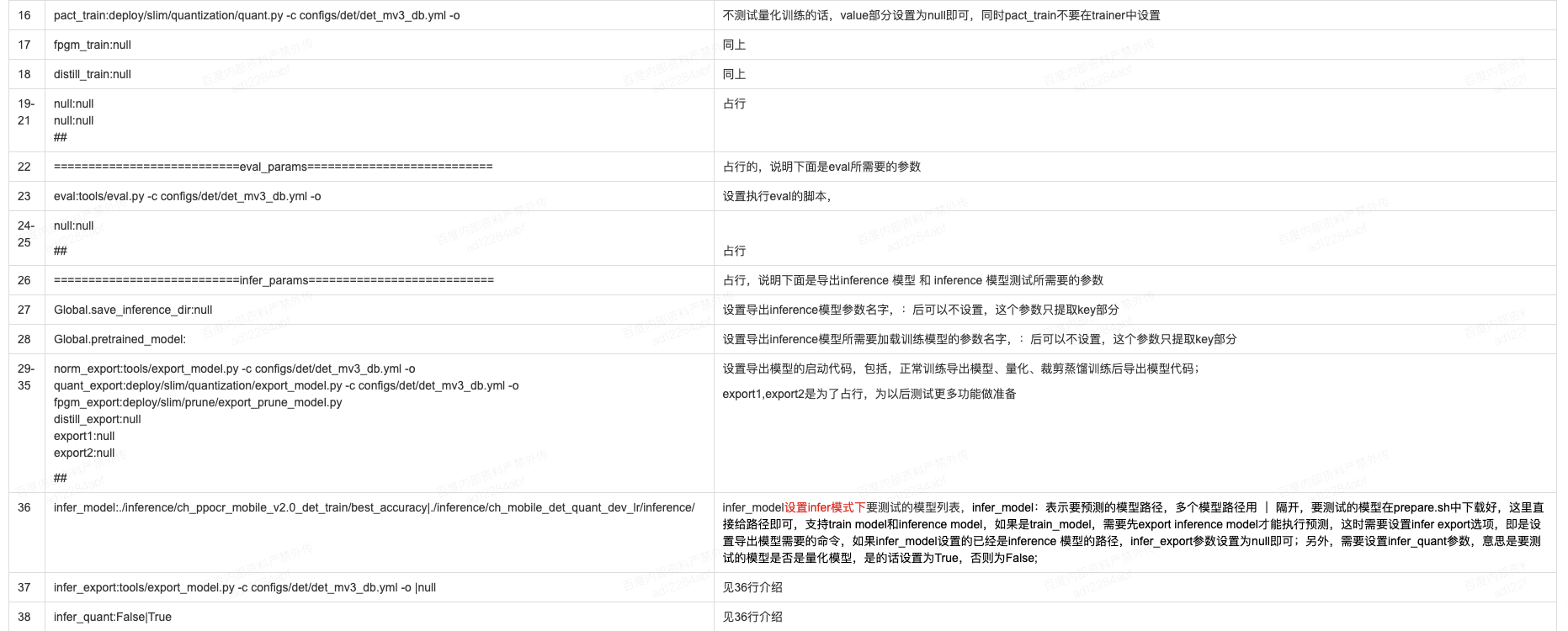Screen dimensions: 1568x631
Task: Click the infer_params separator line text
Action: (274, 280)
